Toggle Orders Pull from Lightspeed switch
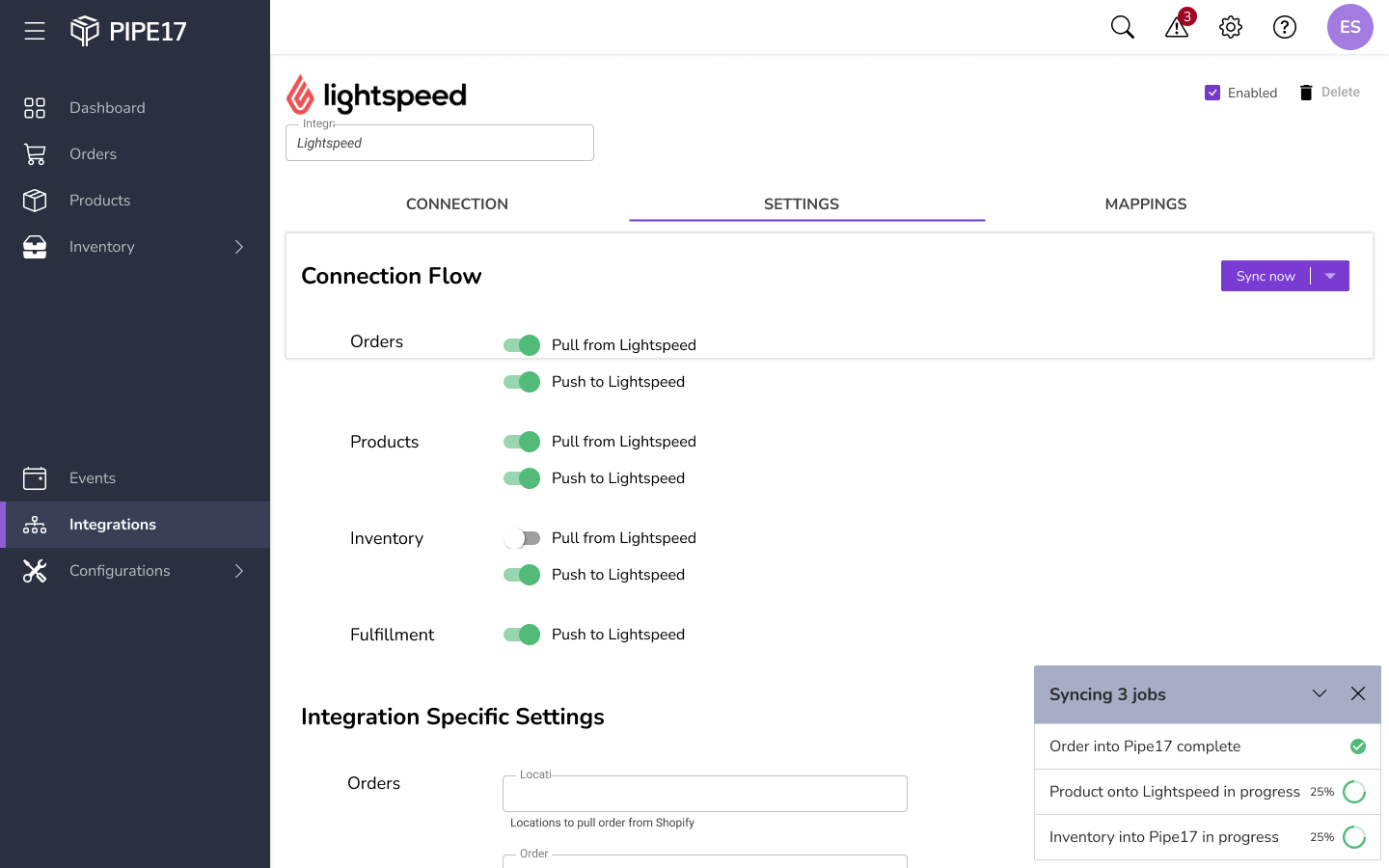1389x868 pixels. click(522, 345)
